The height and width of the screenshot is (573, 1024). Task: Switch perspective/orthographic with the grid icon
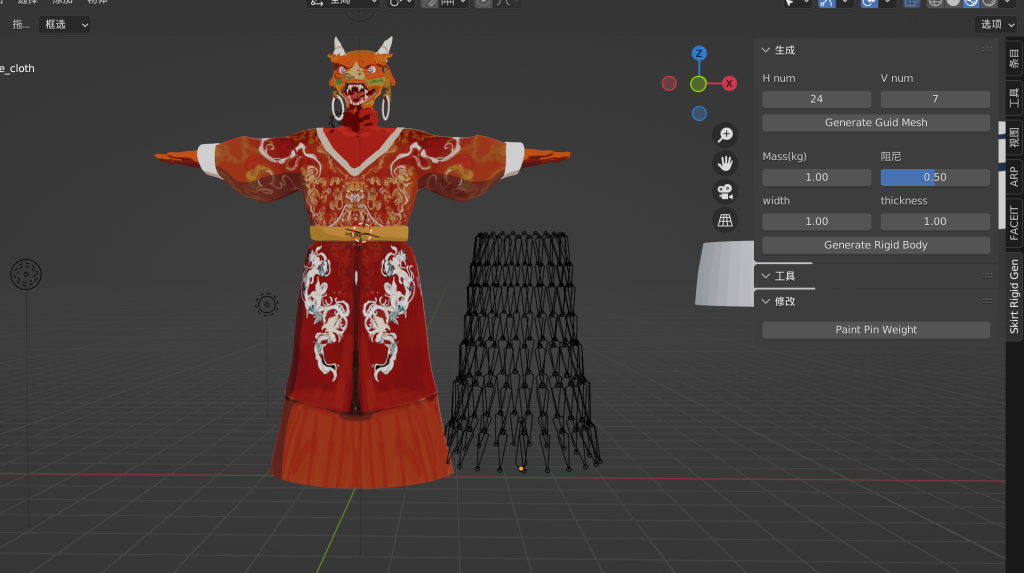(x=725, y=220)
